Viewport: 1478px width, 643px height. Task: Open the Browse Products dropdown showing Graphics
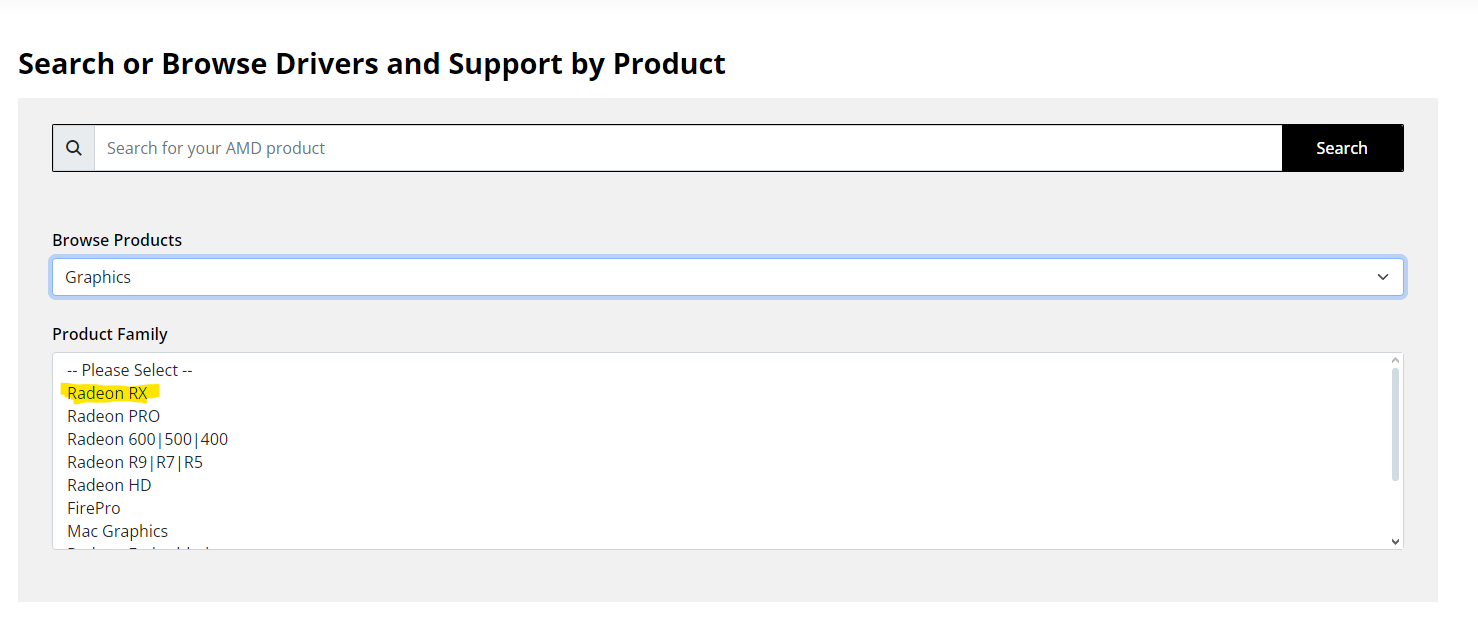point(727,277)
